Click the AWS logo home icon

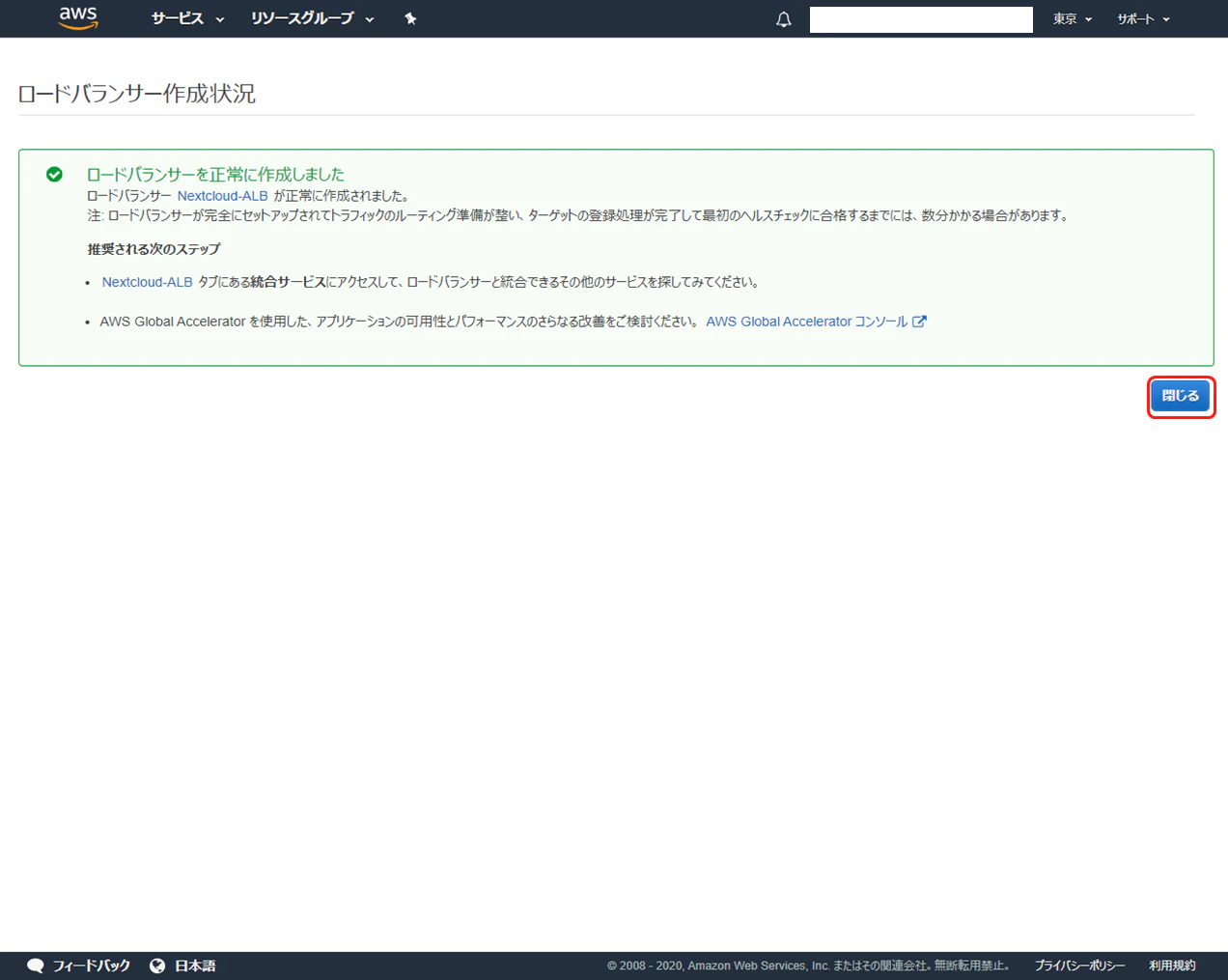pyautogui.click(x=78, y=18)
